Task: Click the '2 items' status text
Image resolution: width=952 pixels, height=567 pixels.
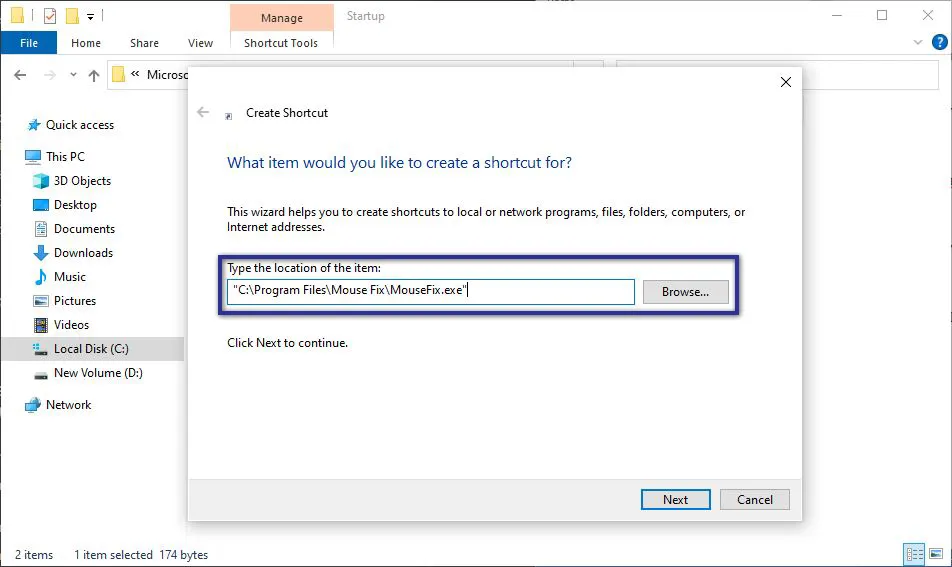Action: [34, 555]
